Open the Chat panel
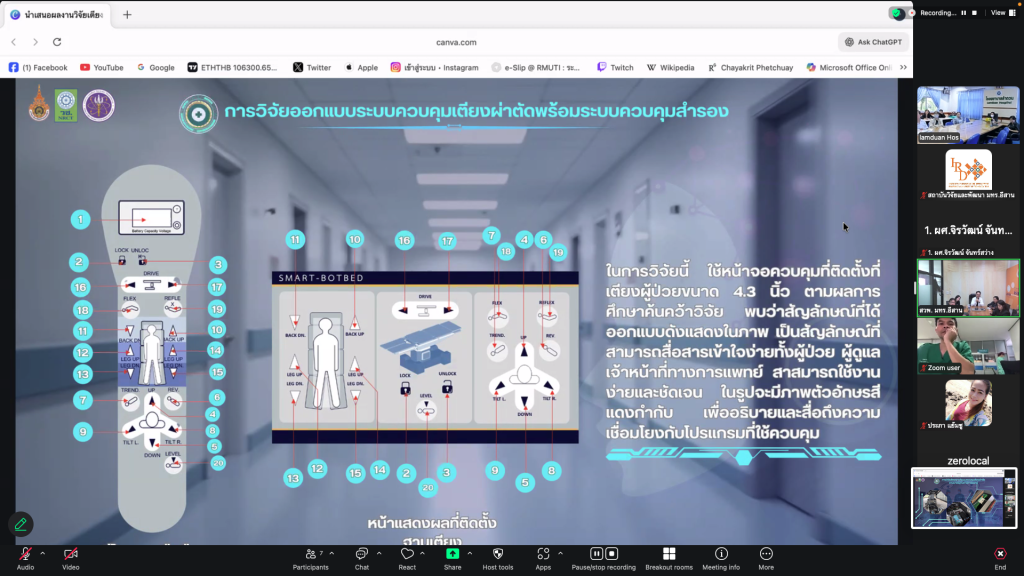This screenshot has width=1024, height=576. [x=362, y=554]
